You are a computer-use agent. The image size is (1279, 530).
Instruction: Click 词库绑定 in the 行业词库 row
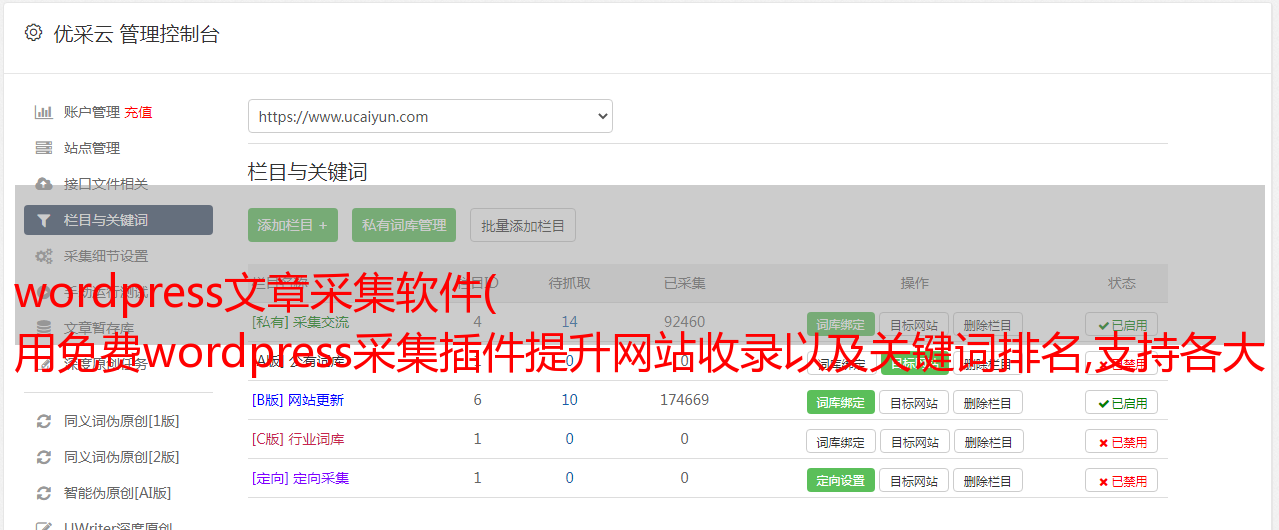(x=841, y=441)
